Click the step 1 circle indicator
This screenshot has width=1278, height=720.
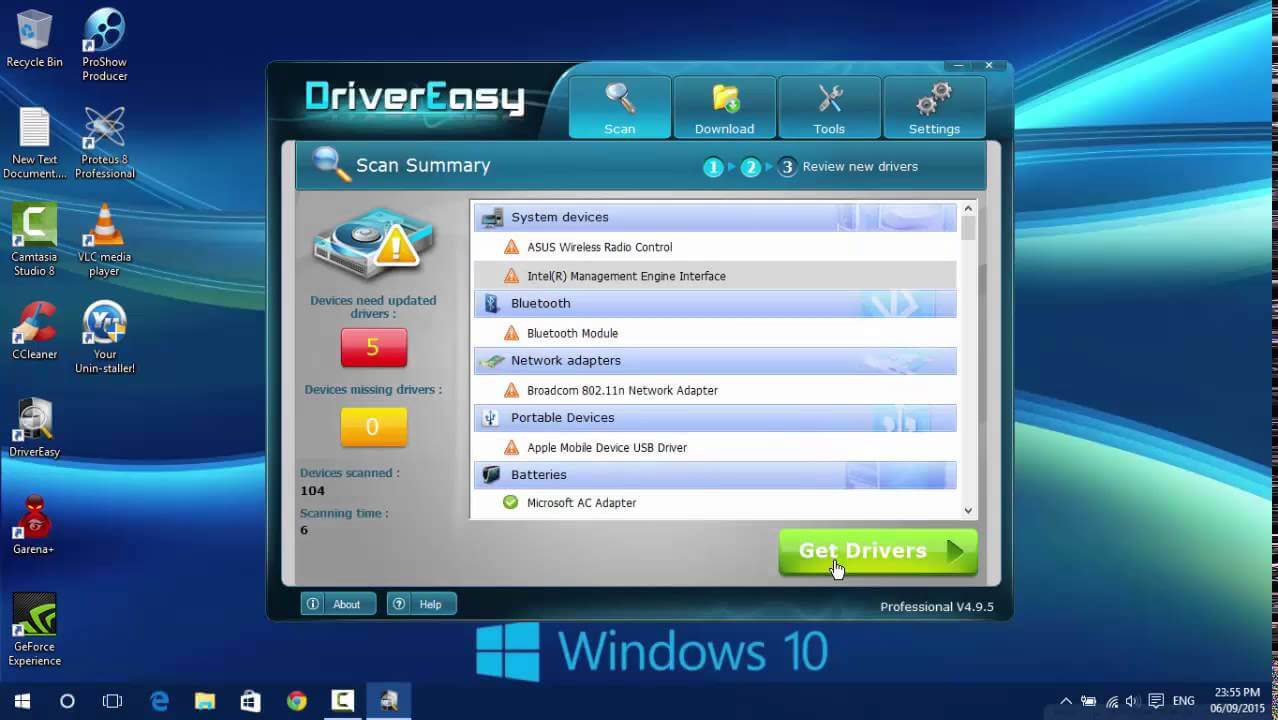click(713, 167)
